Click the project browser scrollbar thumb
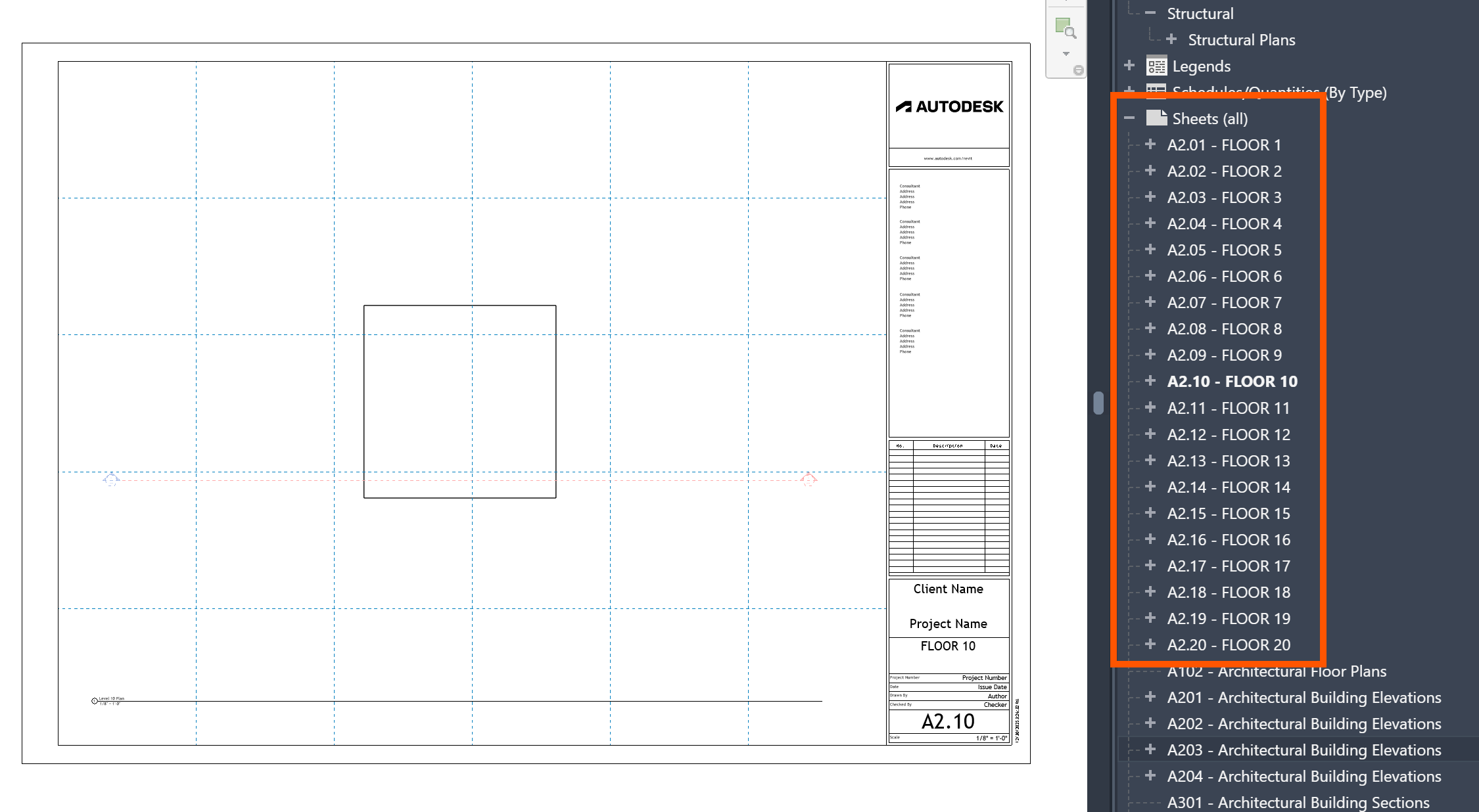 pyautogui.click(x=1098, y=403)
